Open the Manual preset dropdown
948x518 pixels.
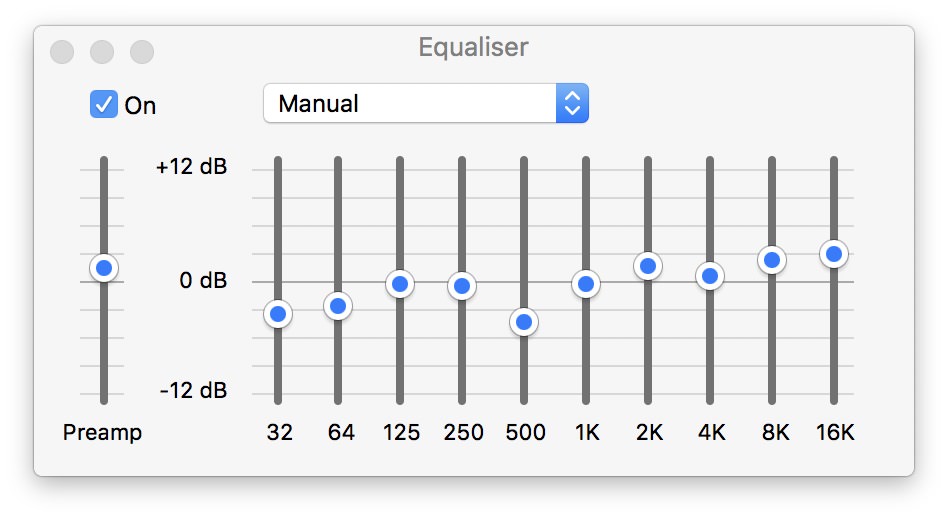click(410, 103)
